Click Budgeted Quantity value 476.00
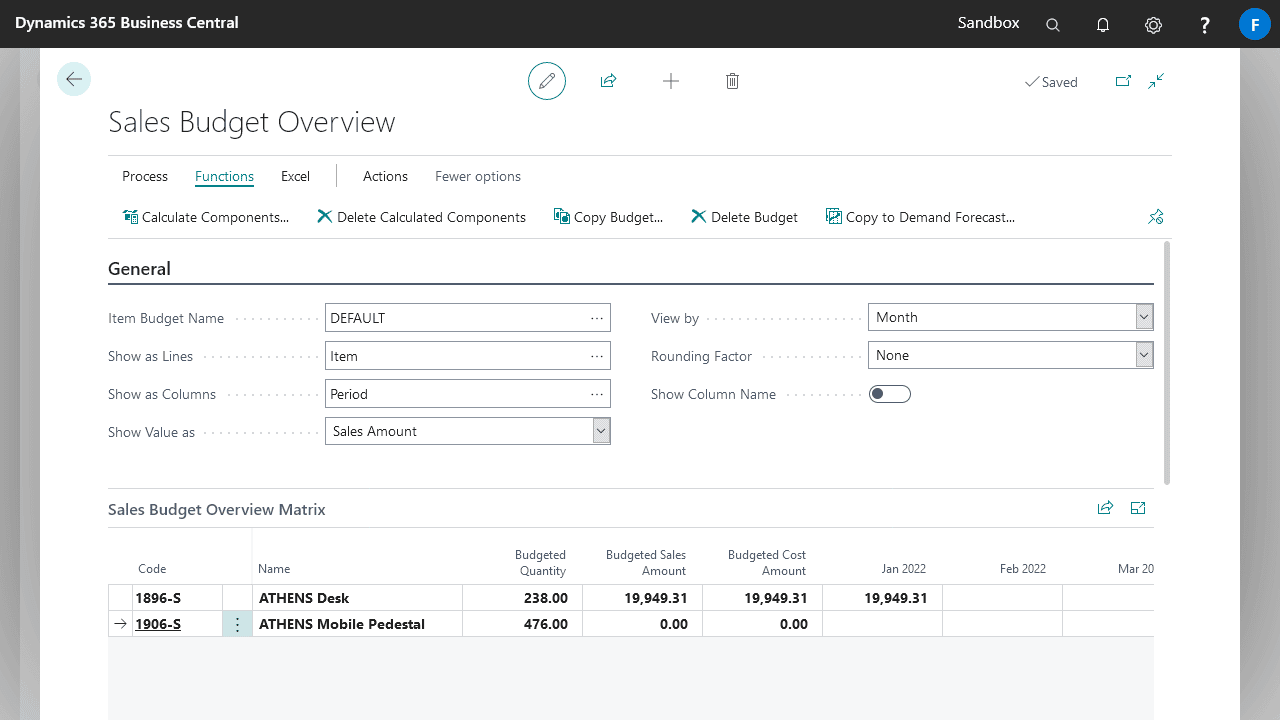The width and height of the screenshot is (1280, 720). (547, 624)
